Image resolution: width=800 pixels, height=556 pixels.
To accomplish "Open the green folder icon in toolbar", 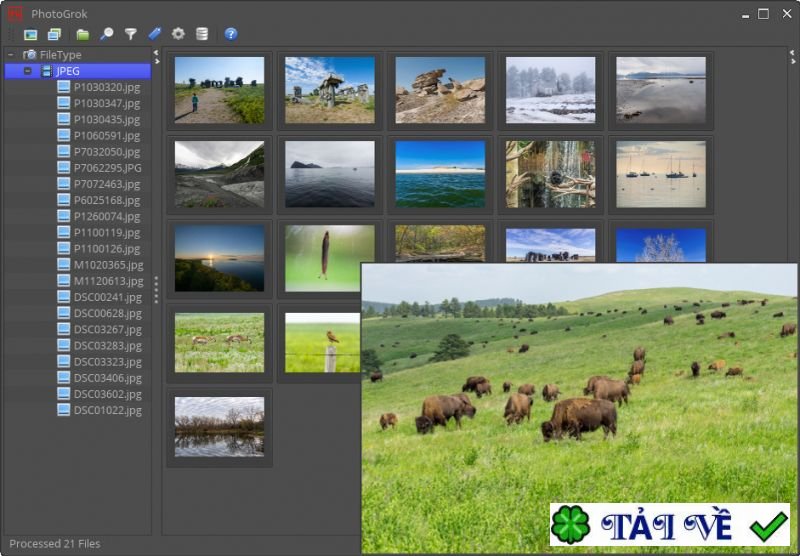I will 83,34.
